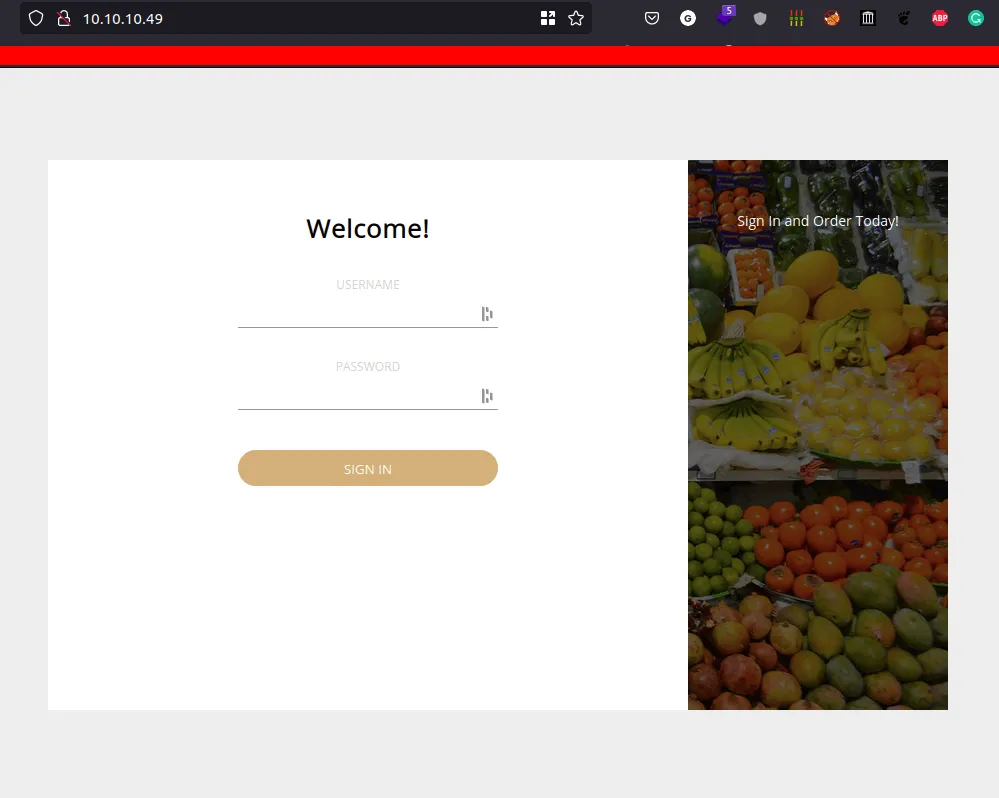The image size is (999, 798).
Task: Click the USERNAME input field
Action: [x=368, y=313]
